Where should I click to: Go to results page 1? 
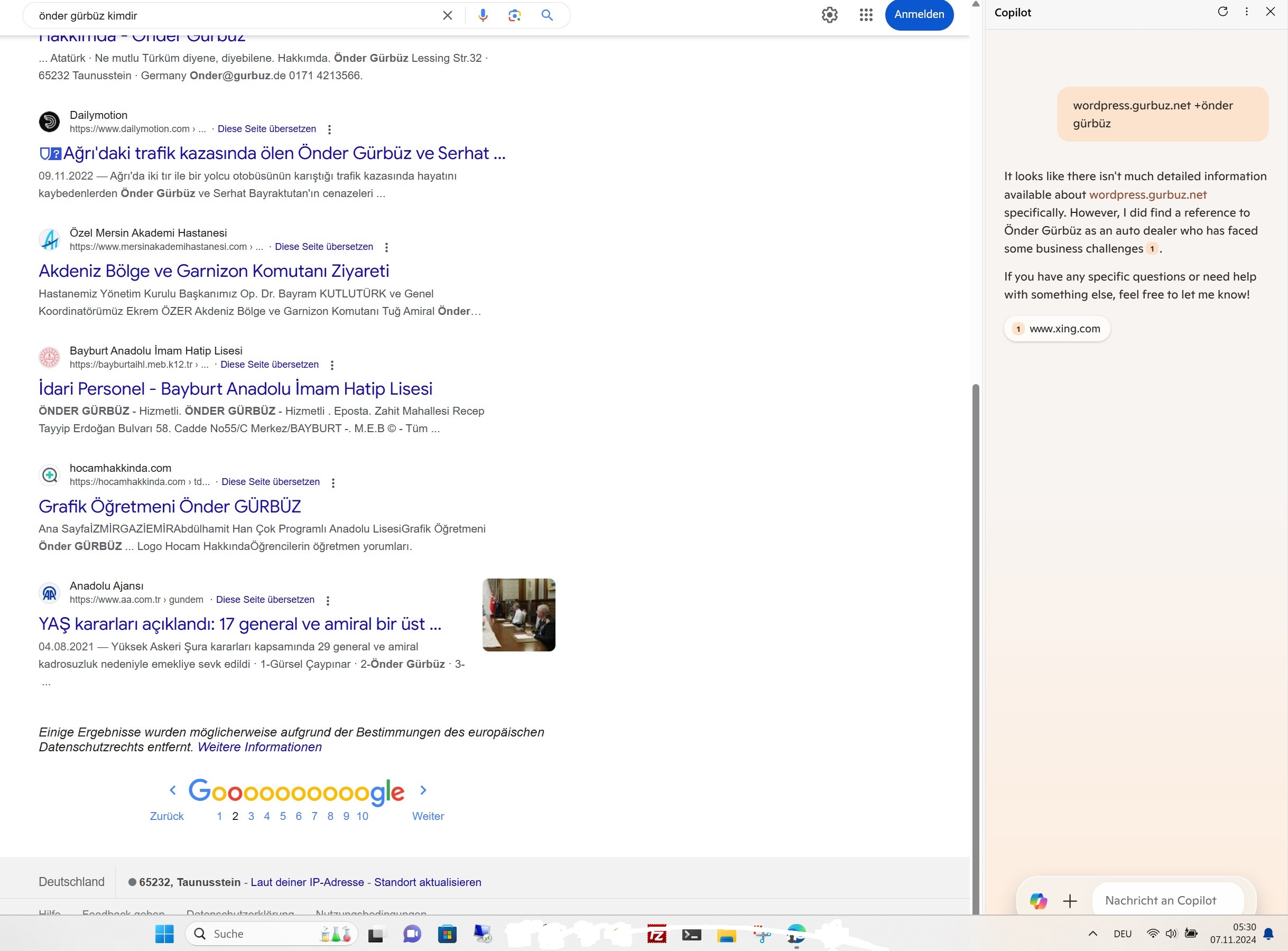[219, 816]
